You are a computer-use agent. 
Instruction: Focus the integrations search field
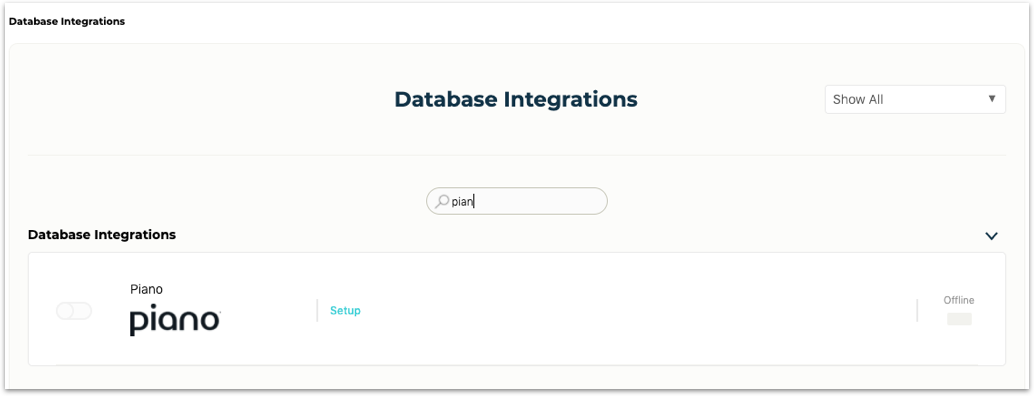516,201
